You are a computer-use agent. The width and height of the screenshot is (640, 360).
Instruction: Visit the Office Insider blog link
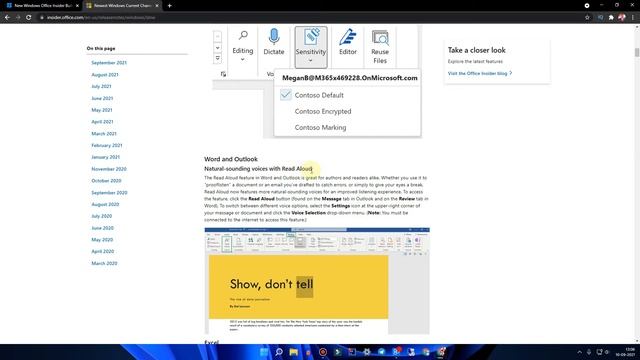coord(480,73)
